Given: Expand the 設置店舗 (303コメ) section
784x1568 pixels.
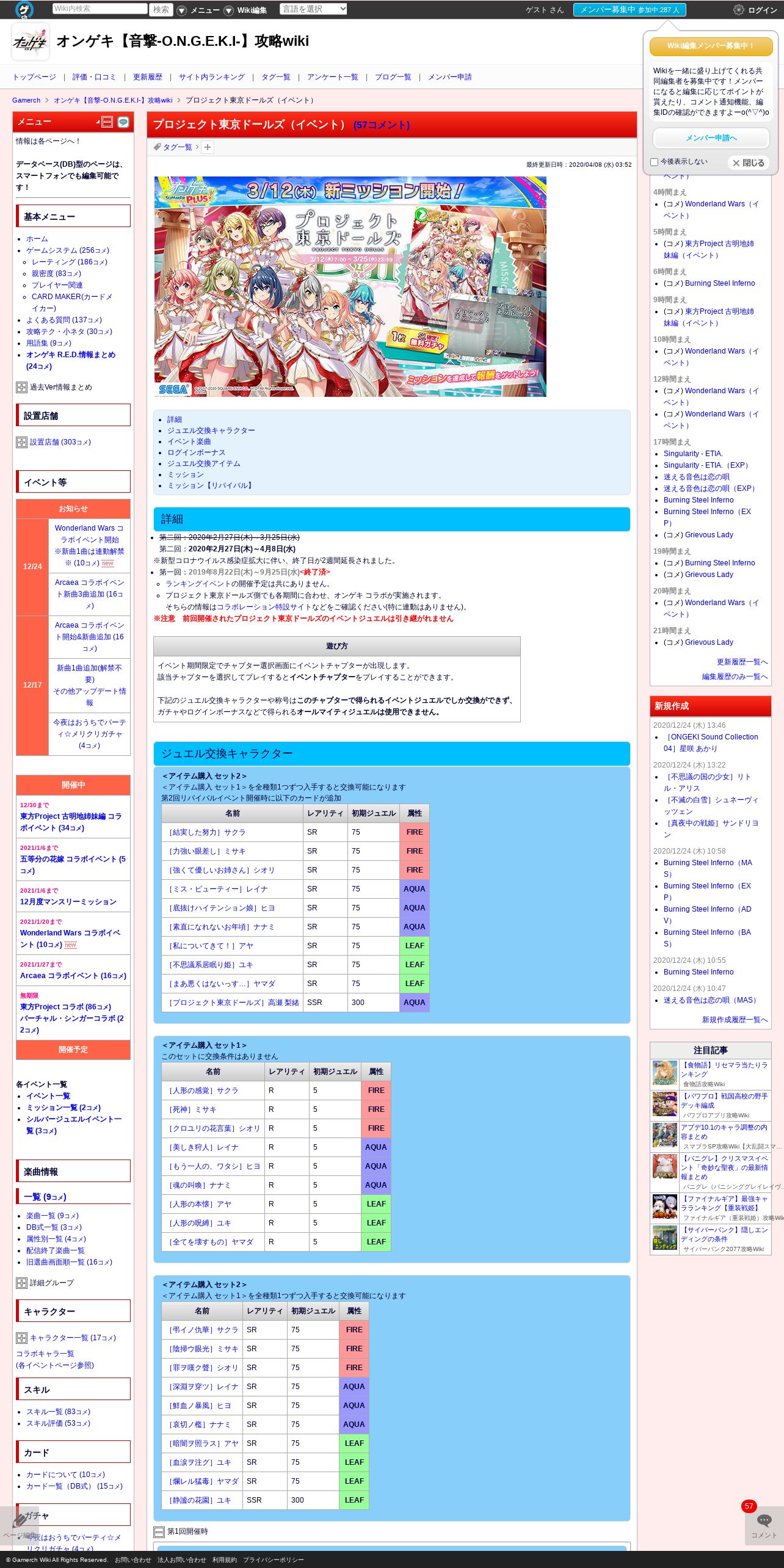Looking at the screenshot, I should [21, 442].
